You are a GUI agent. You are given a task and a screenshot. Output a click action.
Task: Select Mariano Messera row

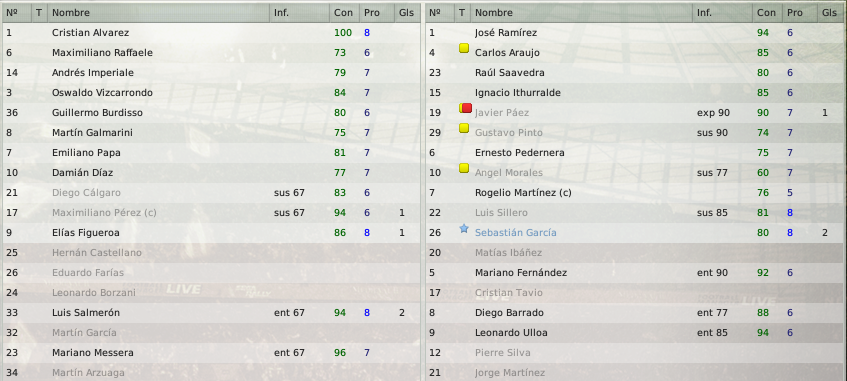point(211,353)
